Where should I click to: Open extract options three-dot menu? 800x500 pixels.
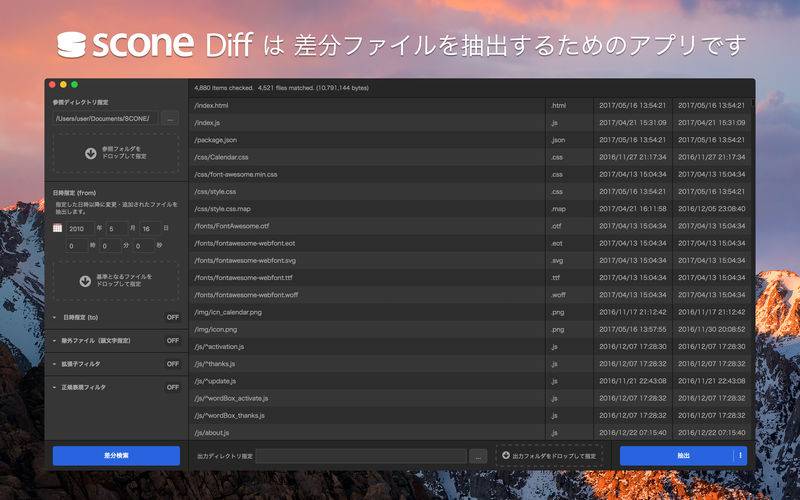(740, 456)
